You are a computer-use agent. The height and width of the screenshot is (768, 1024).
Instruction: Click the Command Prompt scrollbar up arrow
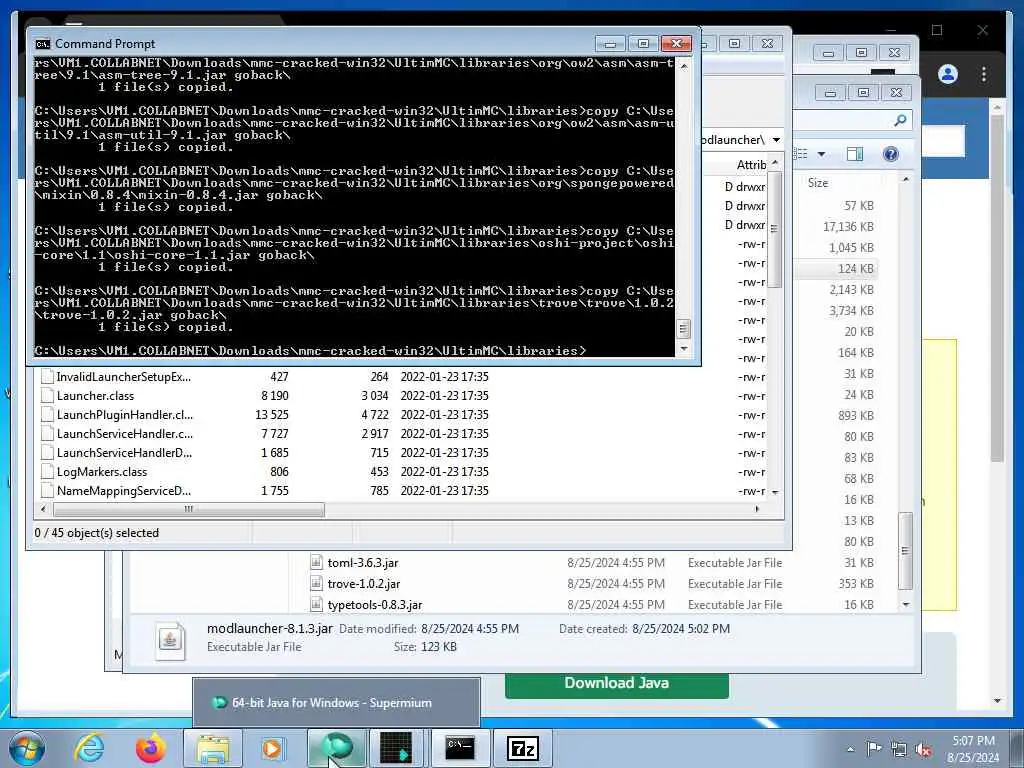[x=684, y=66]
